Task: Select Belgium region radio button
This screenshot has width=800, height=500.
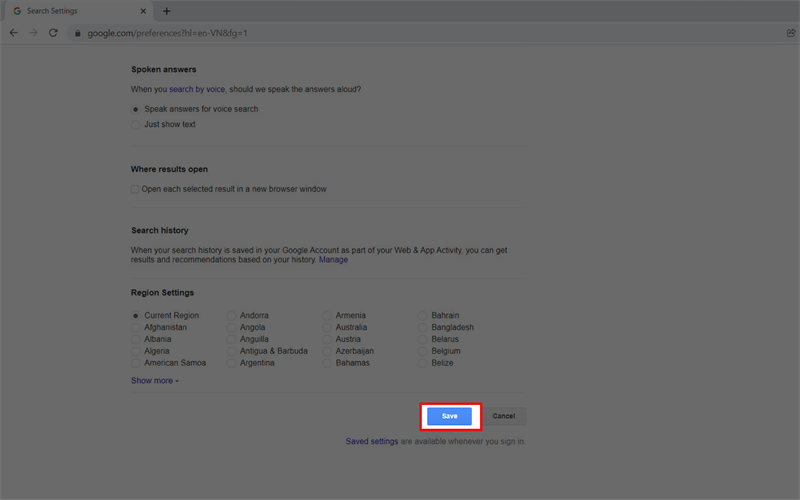Action: 423,351
